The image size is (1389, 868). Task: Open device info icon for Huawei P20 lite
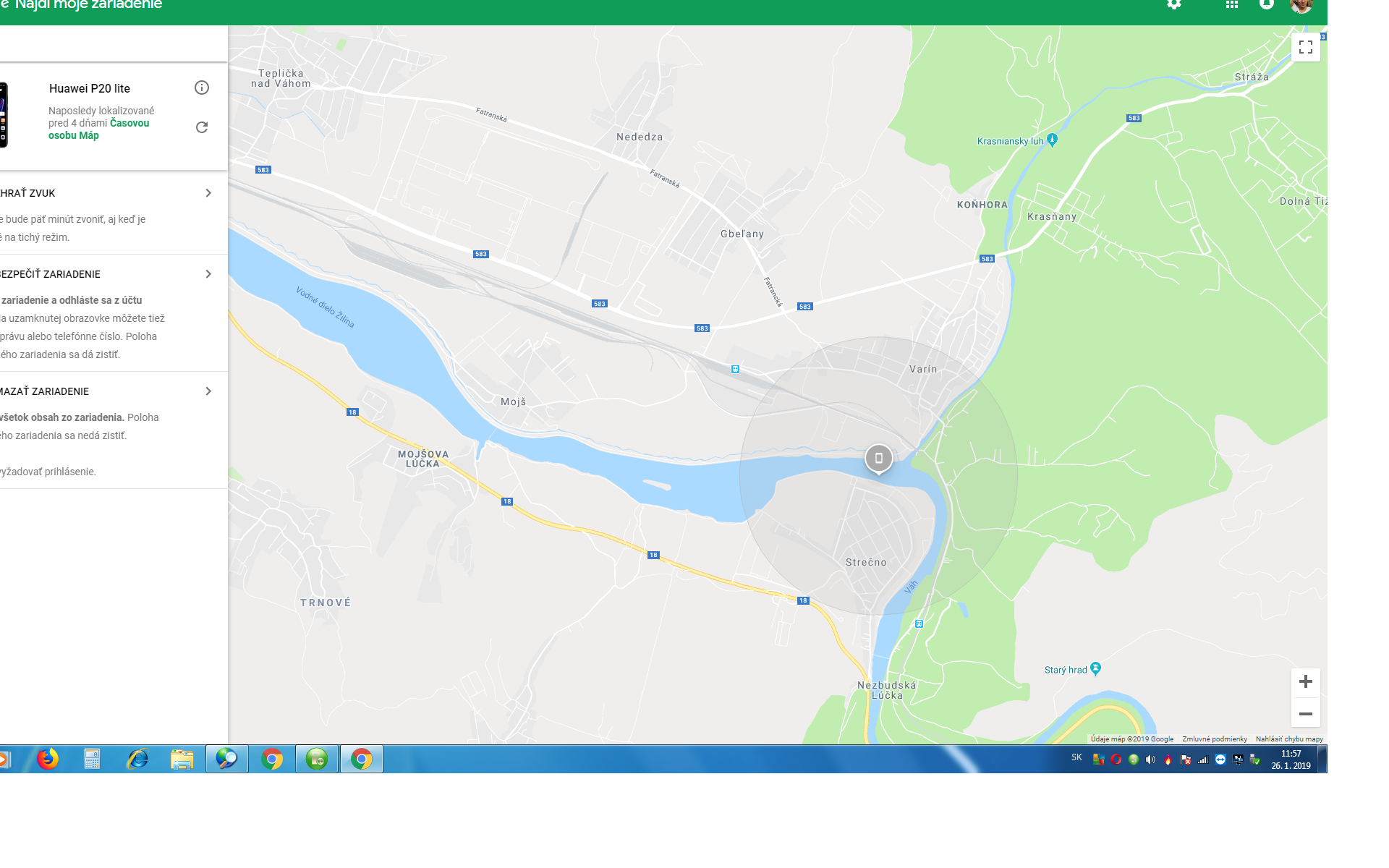[202, 88]
